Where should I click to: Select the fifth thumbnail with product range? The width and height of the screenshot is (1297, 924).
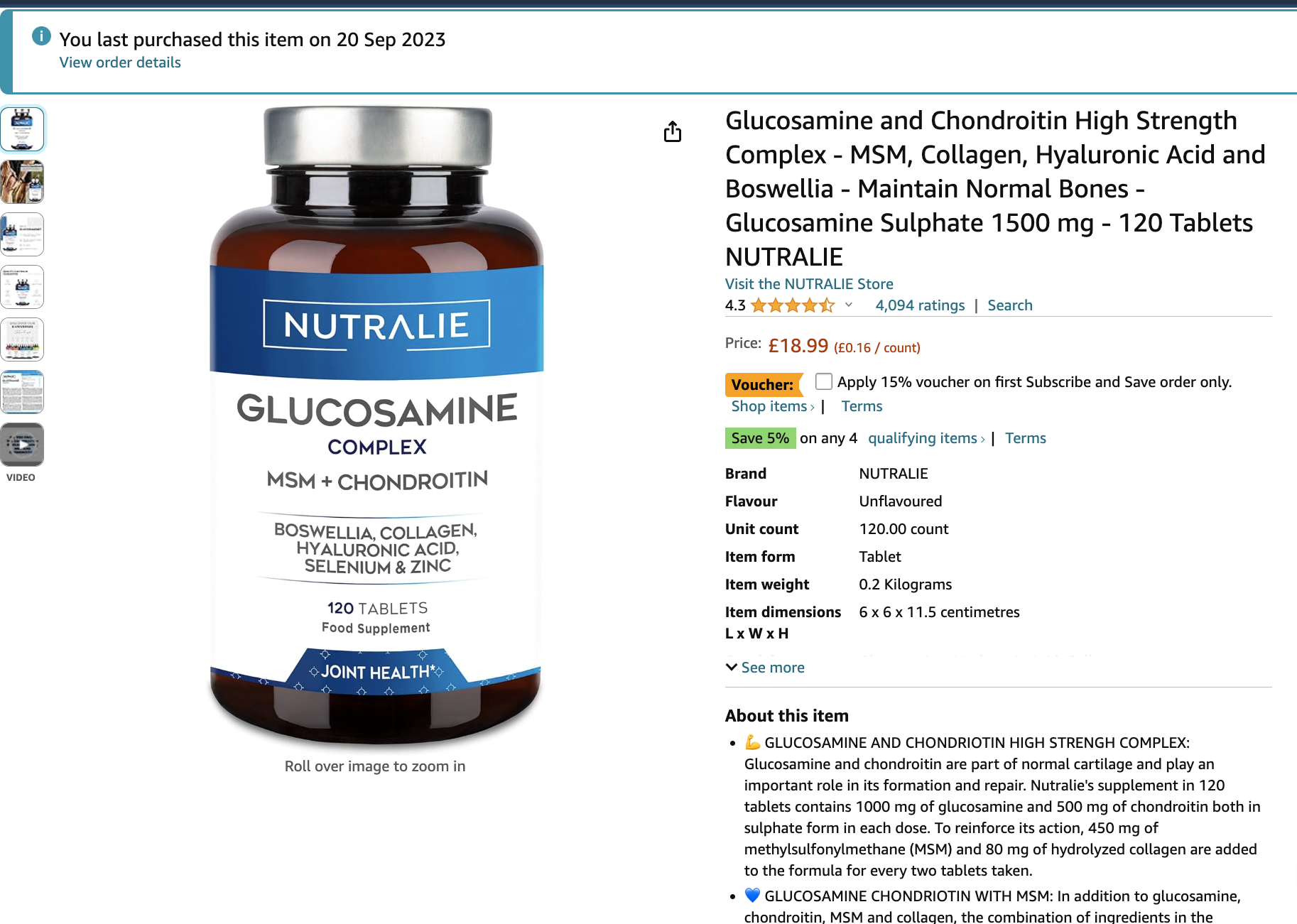22,339
